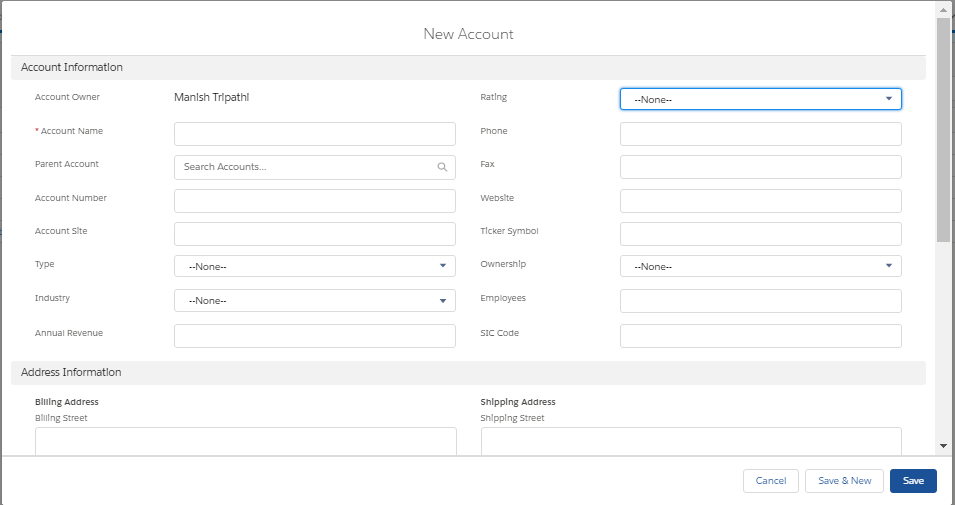Open the Rating dropdown
The image size is (955, 505).
click(760, 99)
